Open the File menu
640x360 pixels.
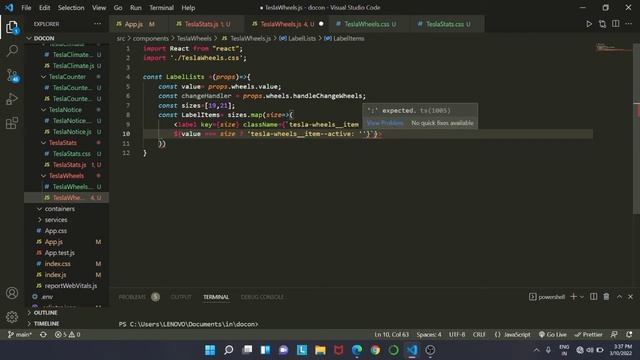pos(26,8)
